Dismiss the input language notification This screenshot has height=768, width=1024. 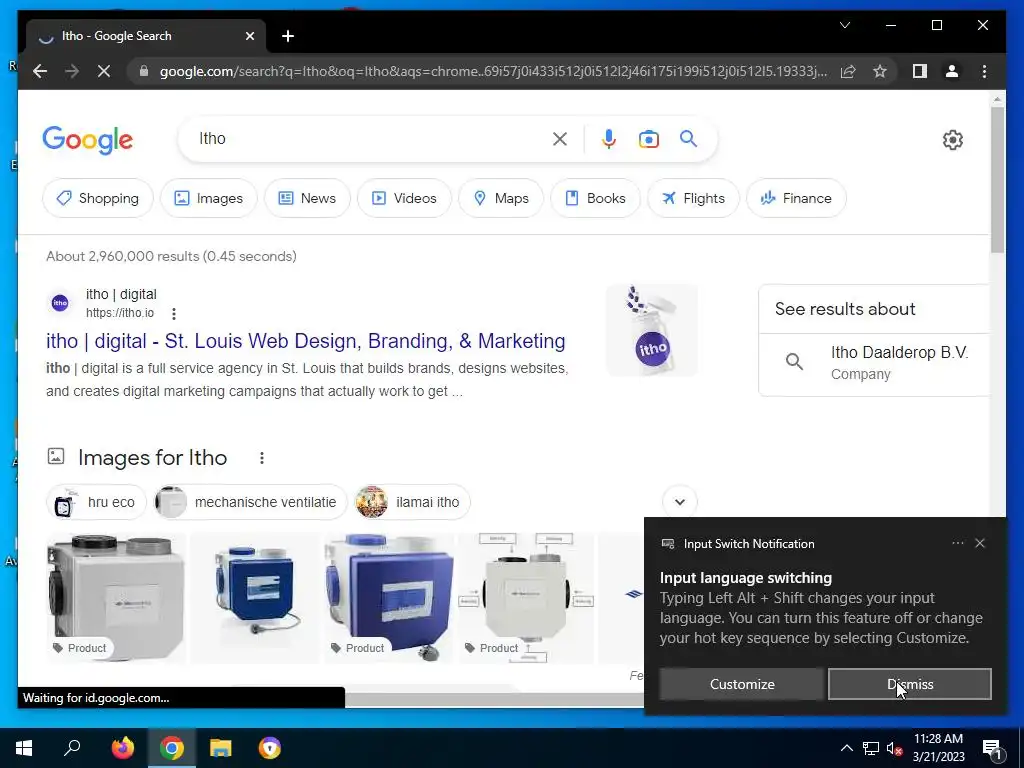pyautogui.click(x=910, y=684)
